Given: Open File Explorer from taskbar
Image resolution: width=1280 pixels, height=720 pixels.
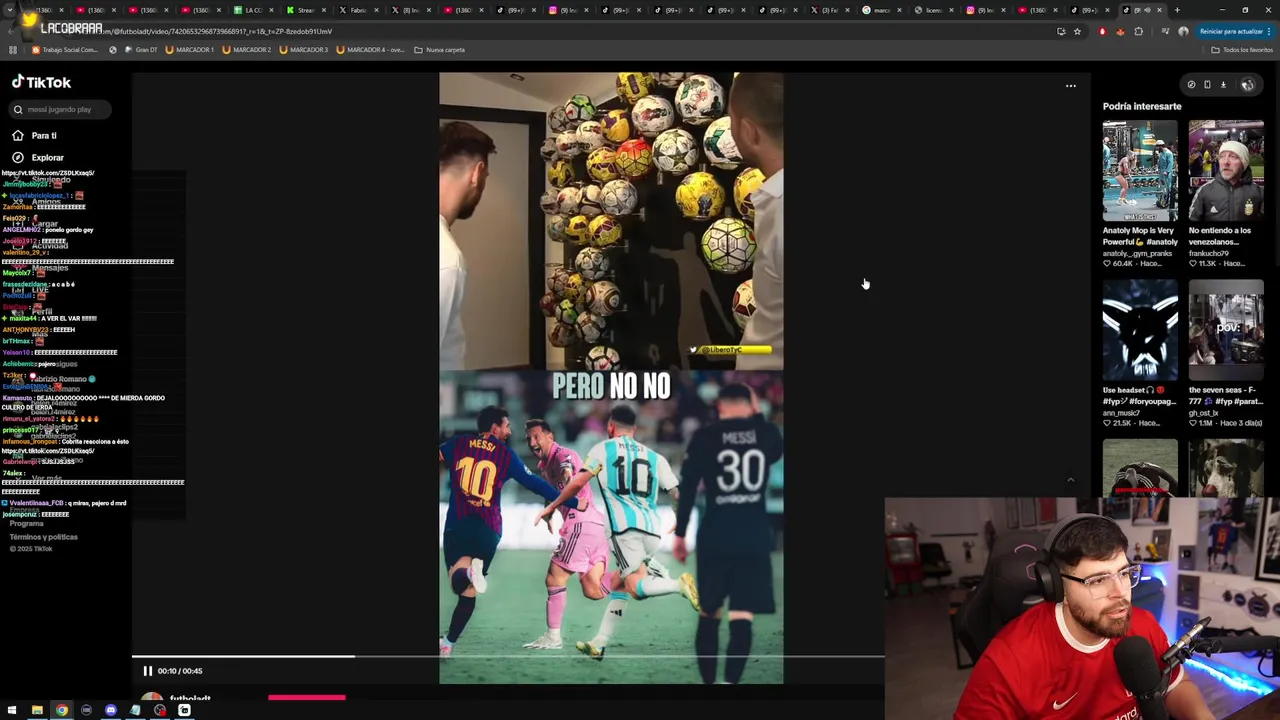Looking at the screenshot, I should coord(37,710).
